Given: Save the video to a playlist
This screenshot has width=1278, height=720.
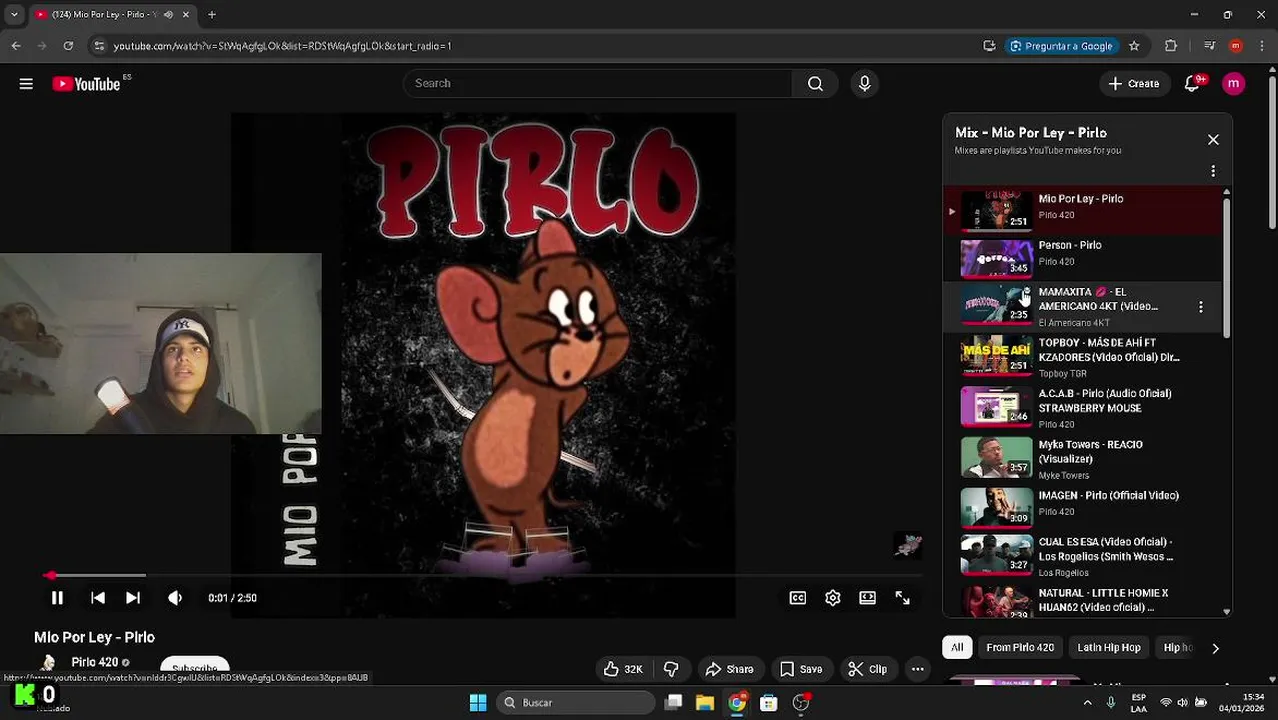Looking at the screenshot, I should [x=801, y=669].
